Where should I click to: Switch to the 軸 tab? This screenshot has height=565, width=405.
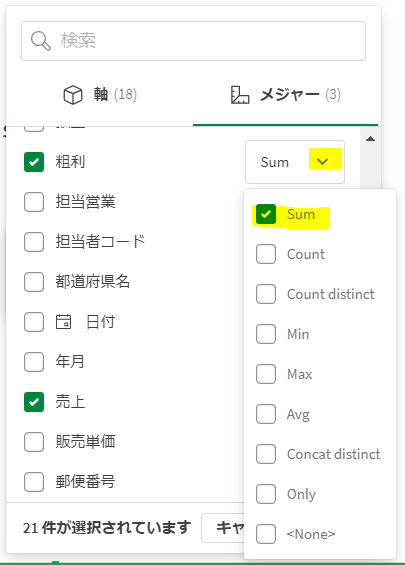click(x=100, y=95)
